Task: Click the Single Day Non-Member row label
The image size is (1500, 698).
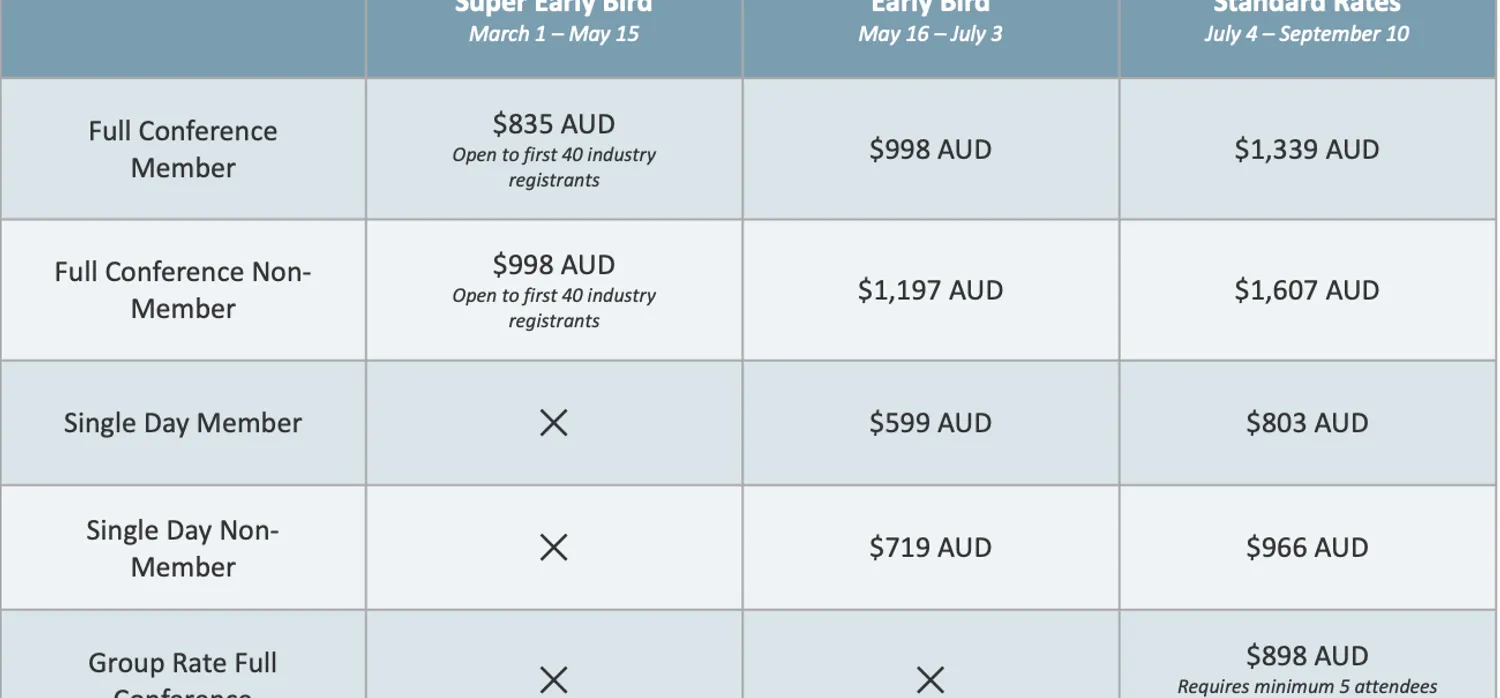Action: (183, 547)
